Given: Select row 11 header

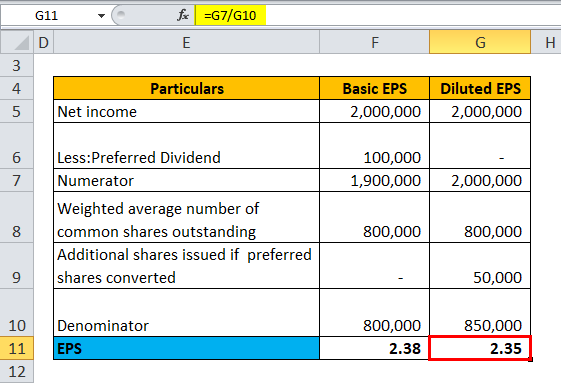Looking at the screenshot, I should tap(17, 348).
